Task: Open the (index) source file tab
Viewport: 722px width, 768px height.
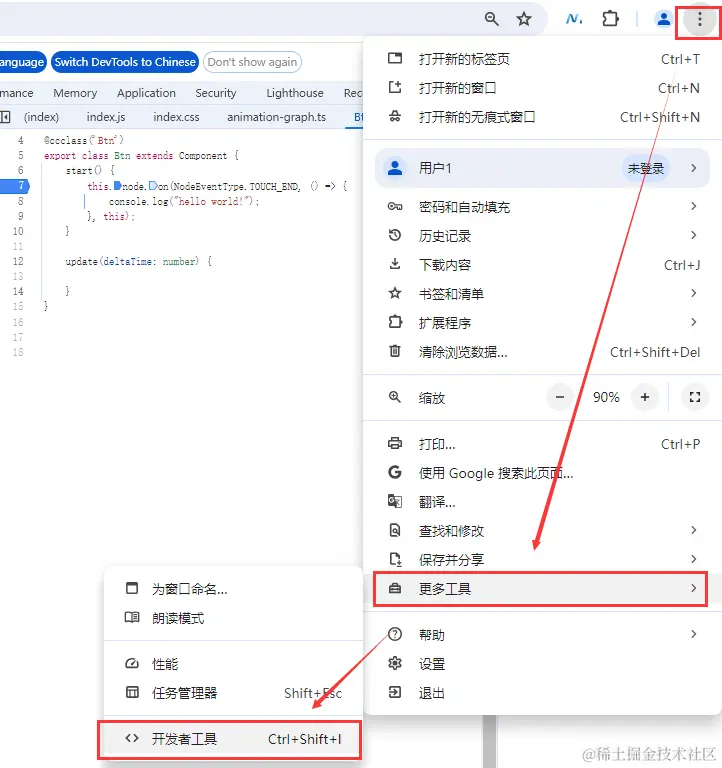Action: point(41,117)
